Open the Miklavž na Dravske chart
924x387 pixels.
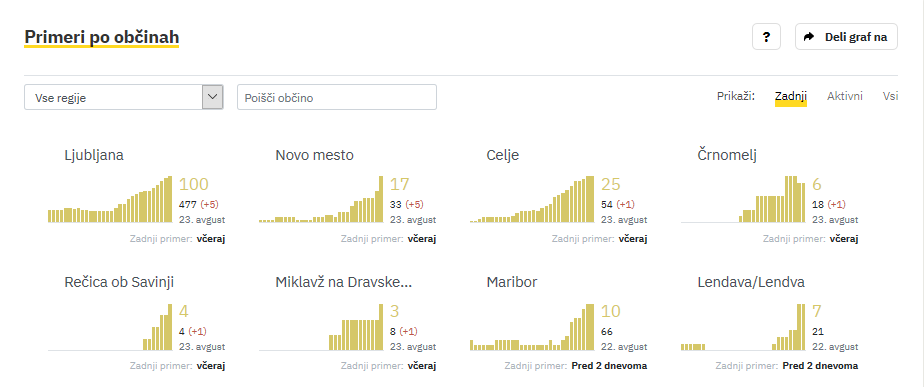click(x=321, y=327)
